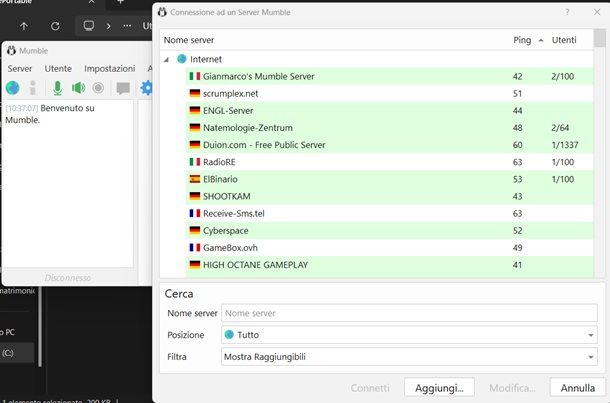Click the Nome server search input field
Viewport: 610px width, 403px height.
[409, 313]
